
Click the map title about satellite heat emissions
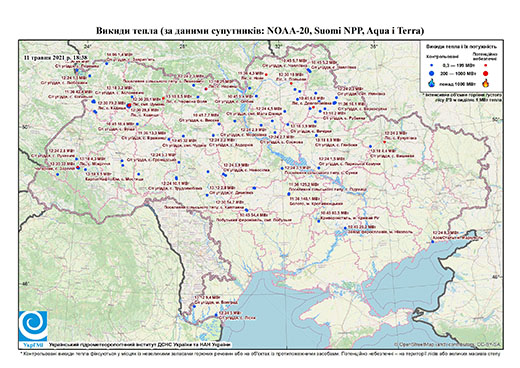coord(260,31)
